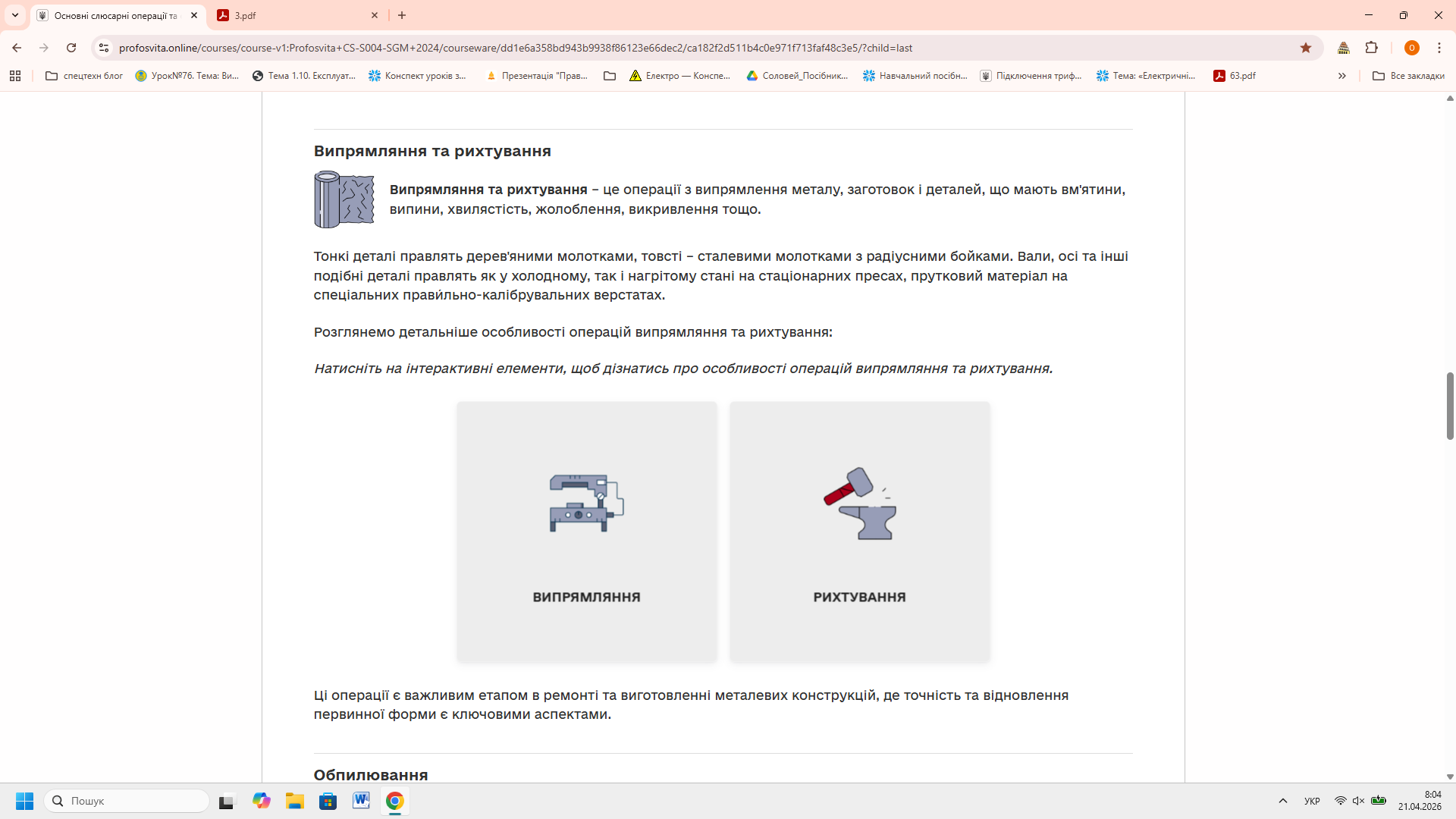Open the Соловей_Посібник bookmark
Screen dimensions: 1456x819
pyautogui.click(x=797, y=76)
